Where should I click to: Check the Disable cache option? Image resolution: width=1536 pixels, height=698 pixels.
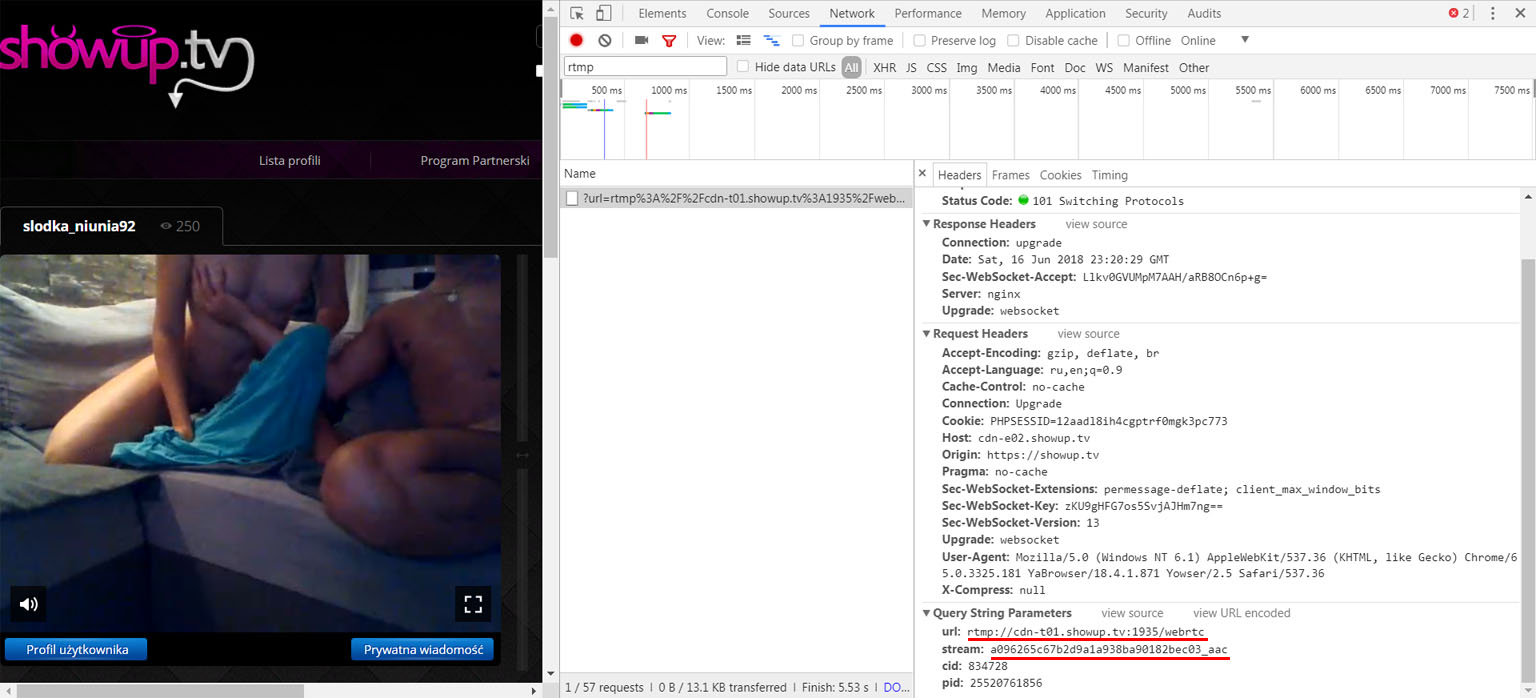point(1014,41)
